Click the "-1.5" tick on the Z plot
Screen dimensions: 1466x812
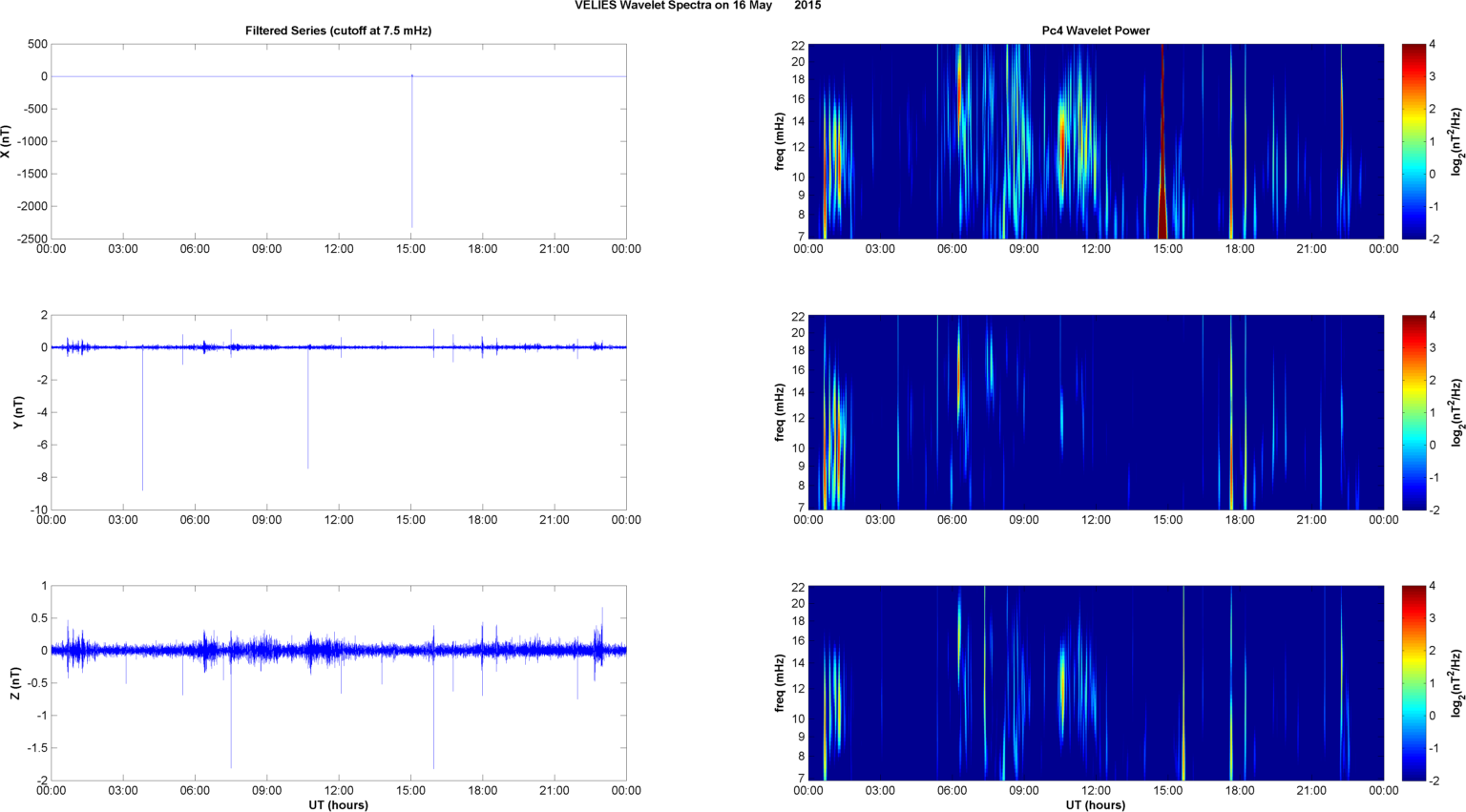point(36,748)
